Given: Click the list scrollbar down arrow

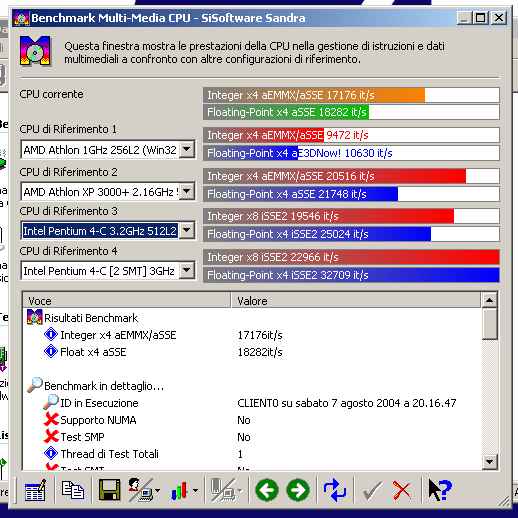Looking at the screenshot, I should pos(489,461).
